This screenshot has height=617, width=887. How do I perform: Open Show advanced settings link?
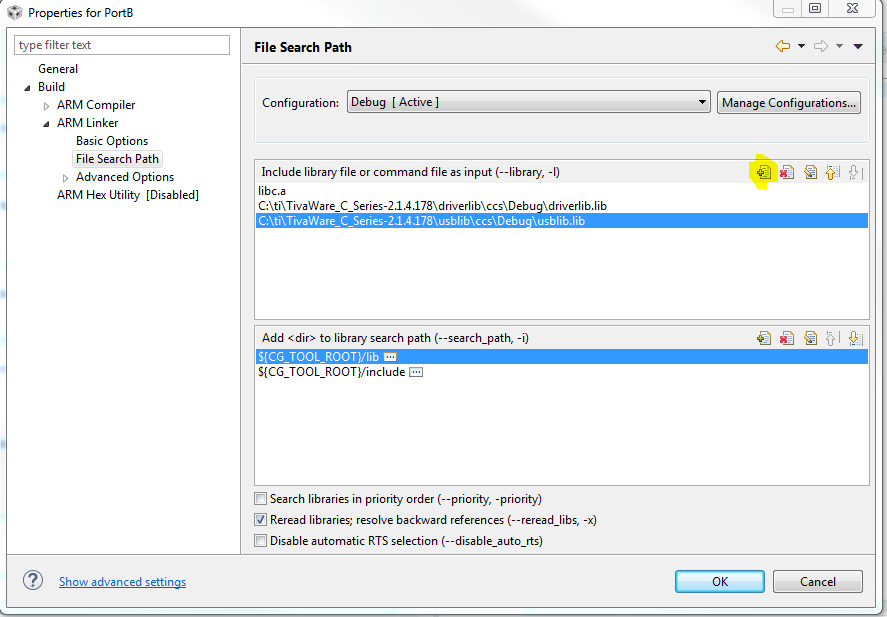tap(122, 582)
